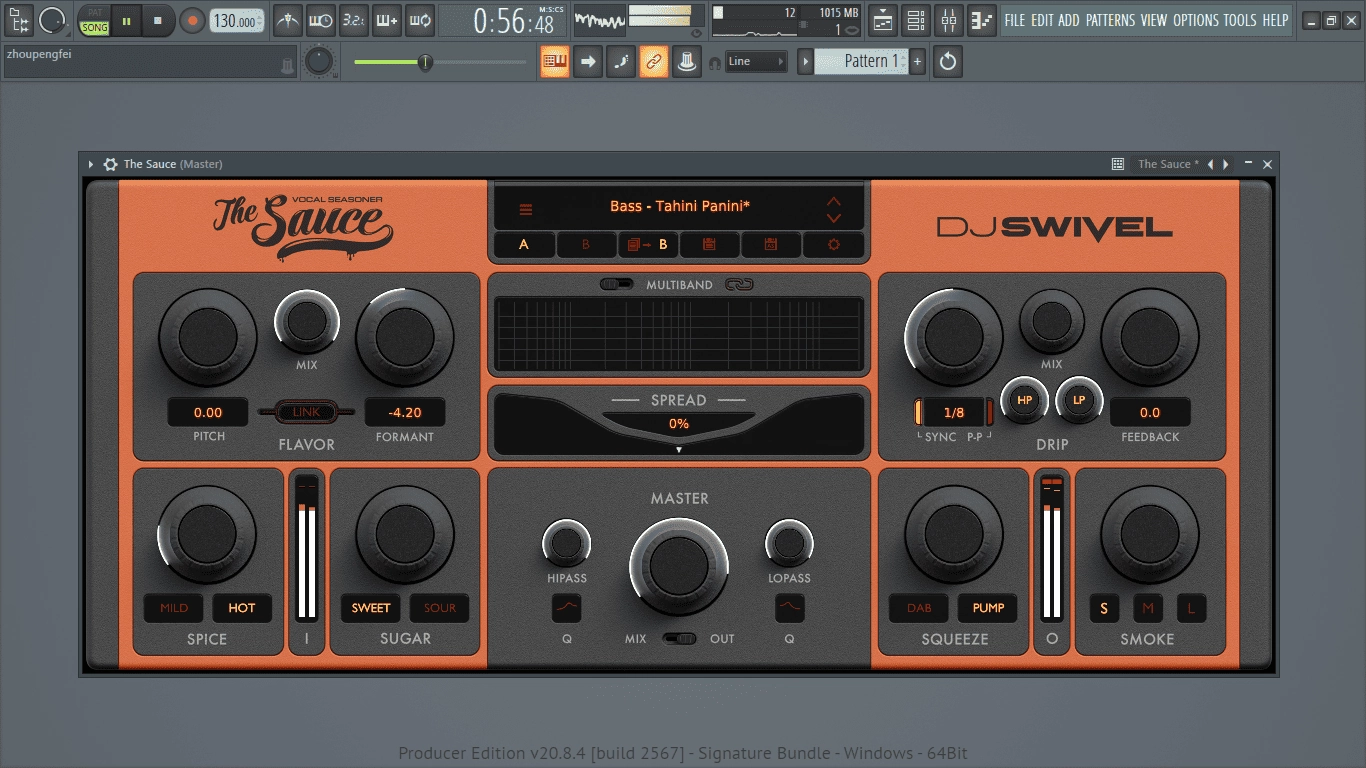Screen dimensions: 1366x768
Task: Click the save preset as icon
Action: pyautogui.click(x=771, y=244)
